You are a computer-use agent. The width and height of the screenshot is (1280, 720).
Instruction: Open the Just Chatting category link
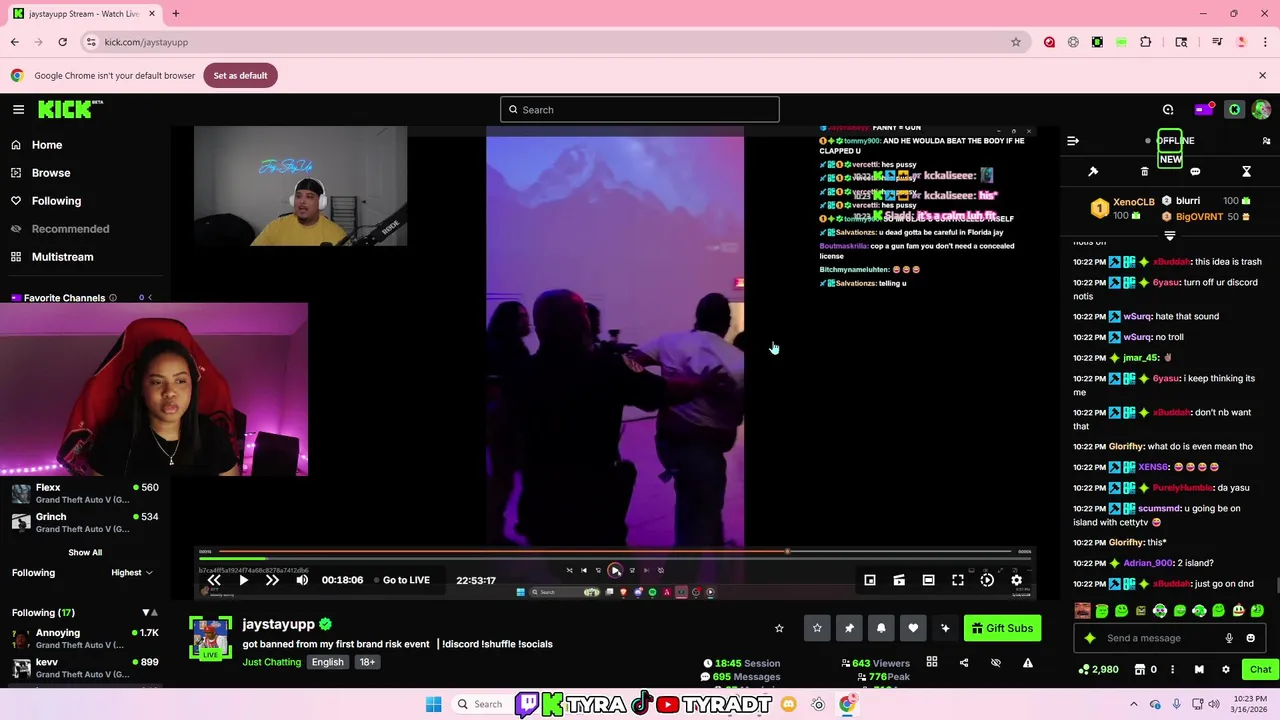click(x=271, y=662)
